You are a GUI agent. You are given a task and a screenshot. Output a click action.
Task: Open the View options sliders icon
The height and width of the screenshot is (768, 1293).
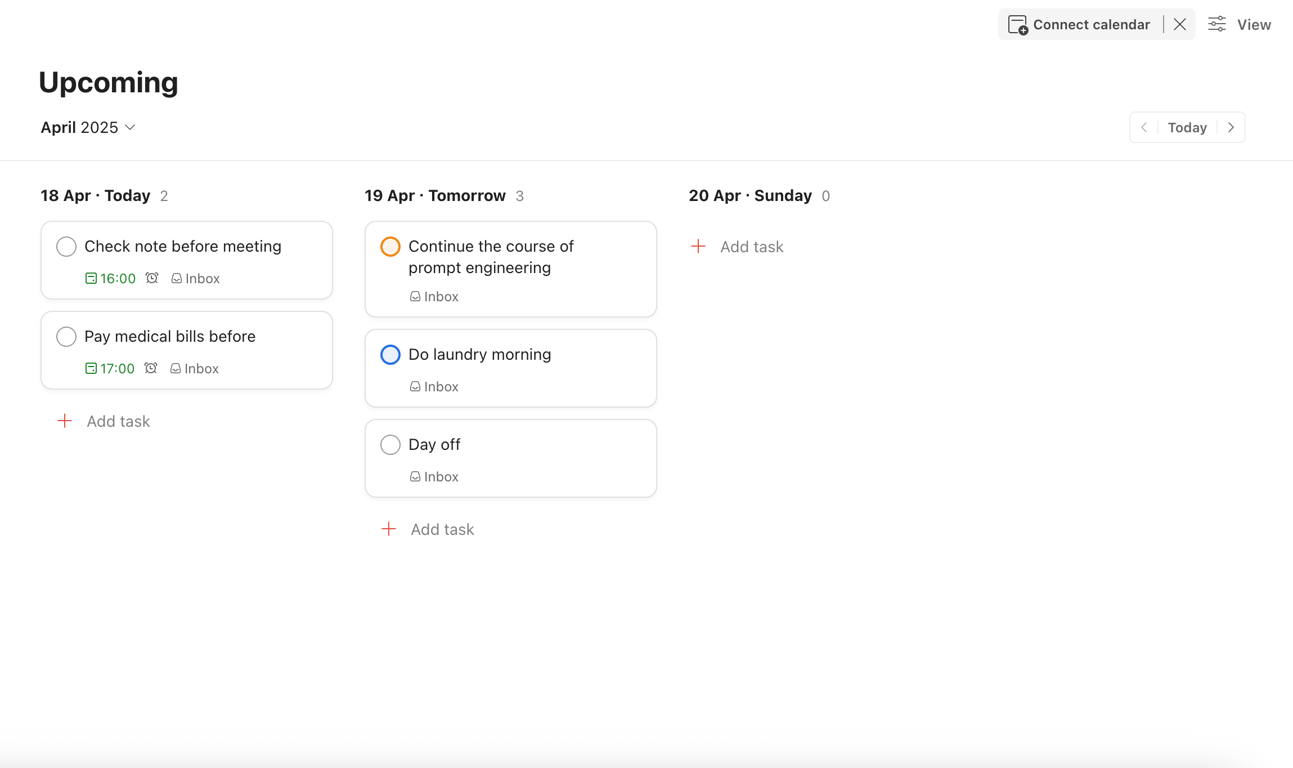1217,25
